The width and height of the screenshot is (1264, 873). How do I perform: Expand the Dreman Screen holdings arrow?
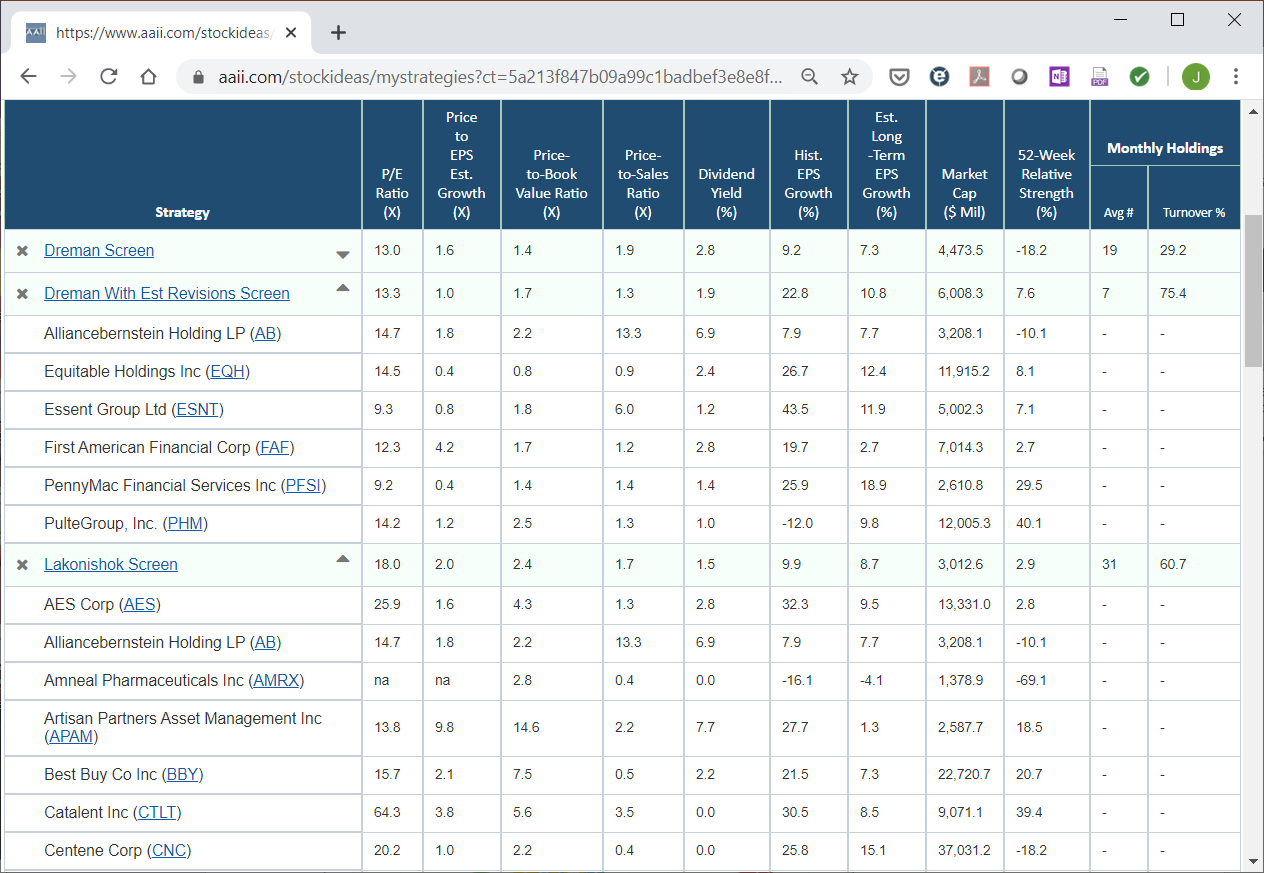click(343, 255)
